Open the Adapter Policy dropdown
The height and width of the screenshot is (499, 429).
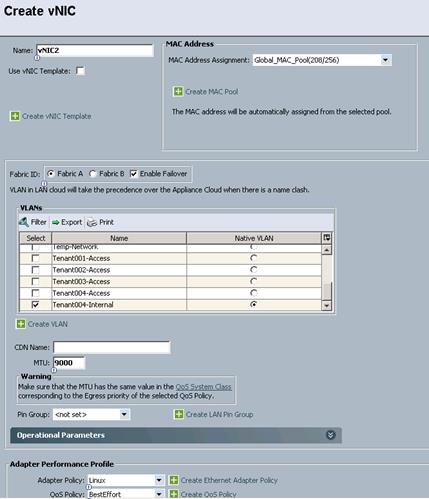pyautogui.click(x=159, y=480)
